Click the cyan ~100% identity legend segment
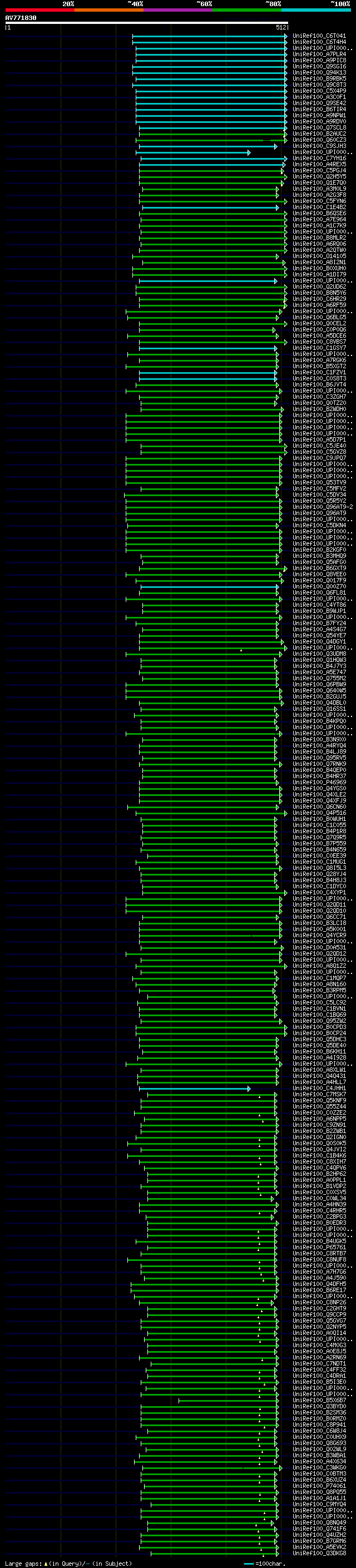The height and width of the screenshot is (1568, 356). [316, 11]
